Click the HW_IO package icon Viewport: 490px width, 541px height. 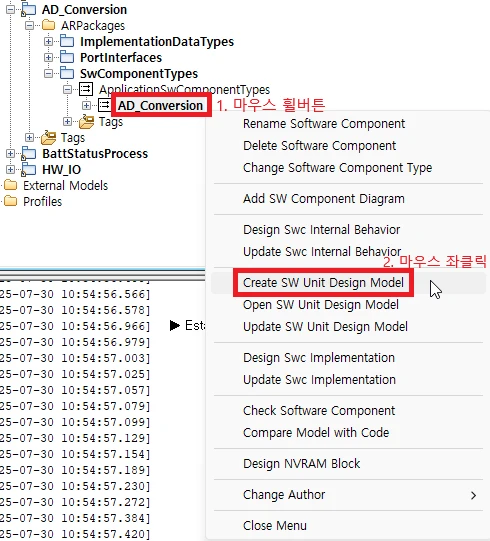coord(29,169)
